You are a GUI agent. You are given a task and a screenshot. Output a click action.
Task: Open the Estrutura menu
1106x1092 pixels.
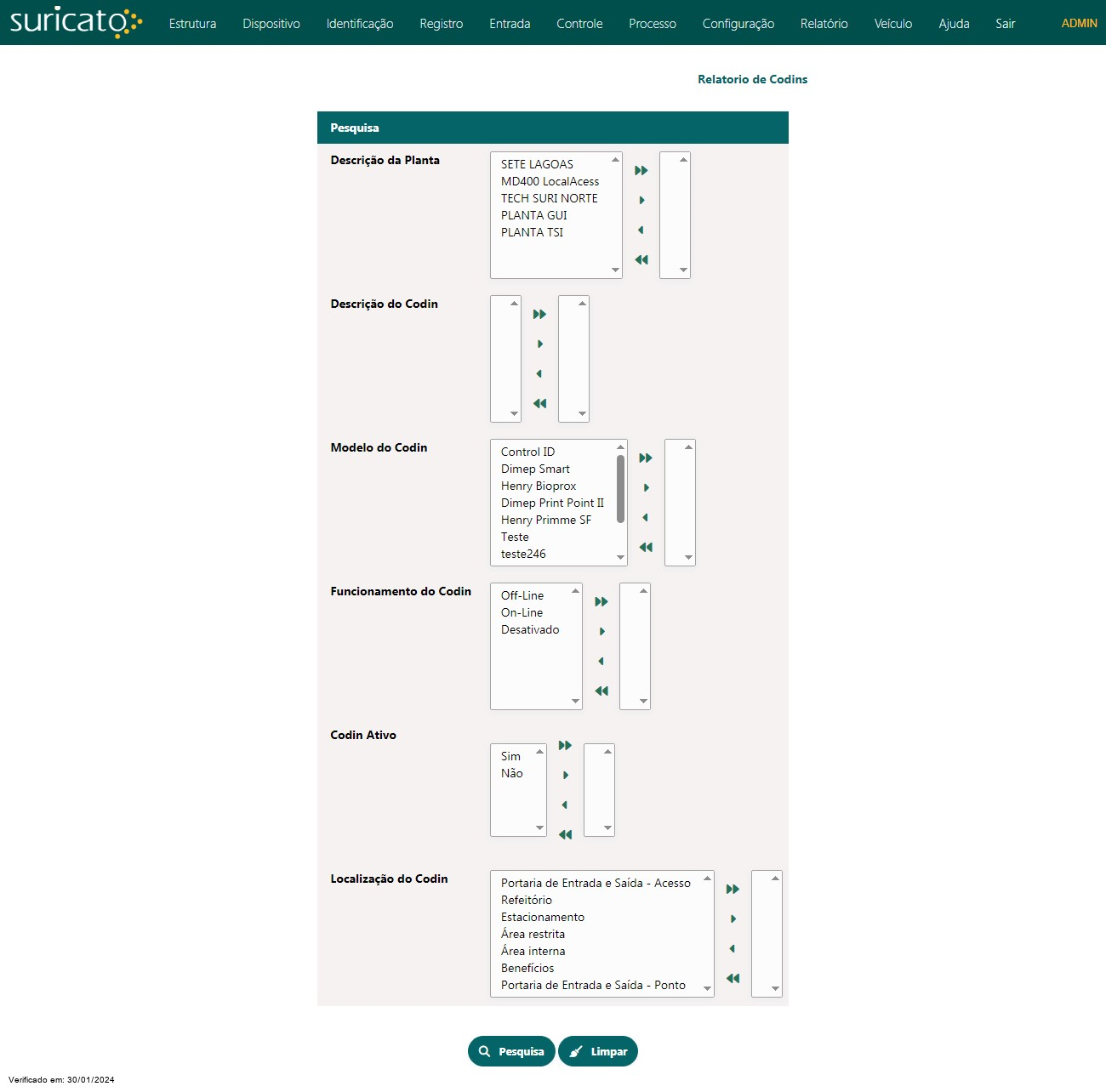point(192,24)
